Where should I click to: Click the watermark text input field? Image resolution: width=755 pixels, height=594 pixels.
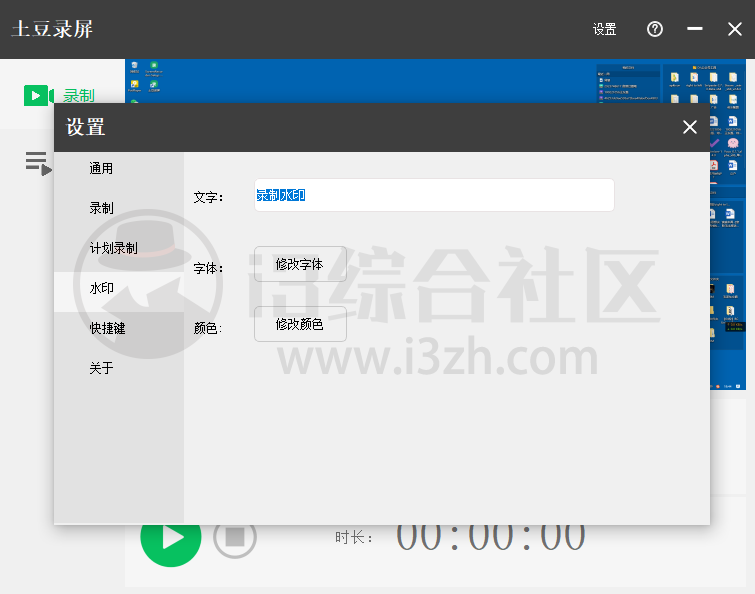(434, 195)
